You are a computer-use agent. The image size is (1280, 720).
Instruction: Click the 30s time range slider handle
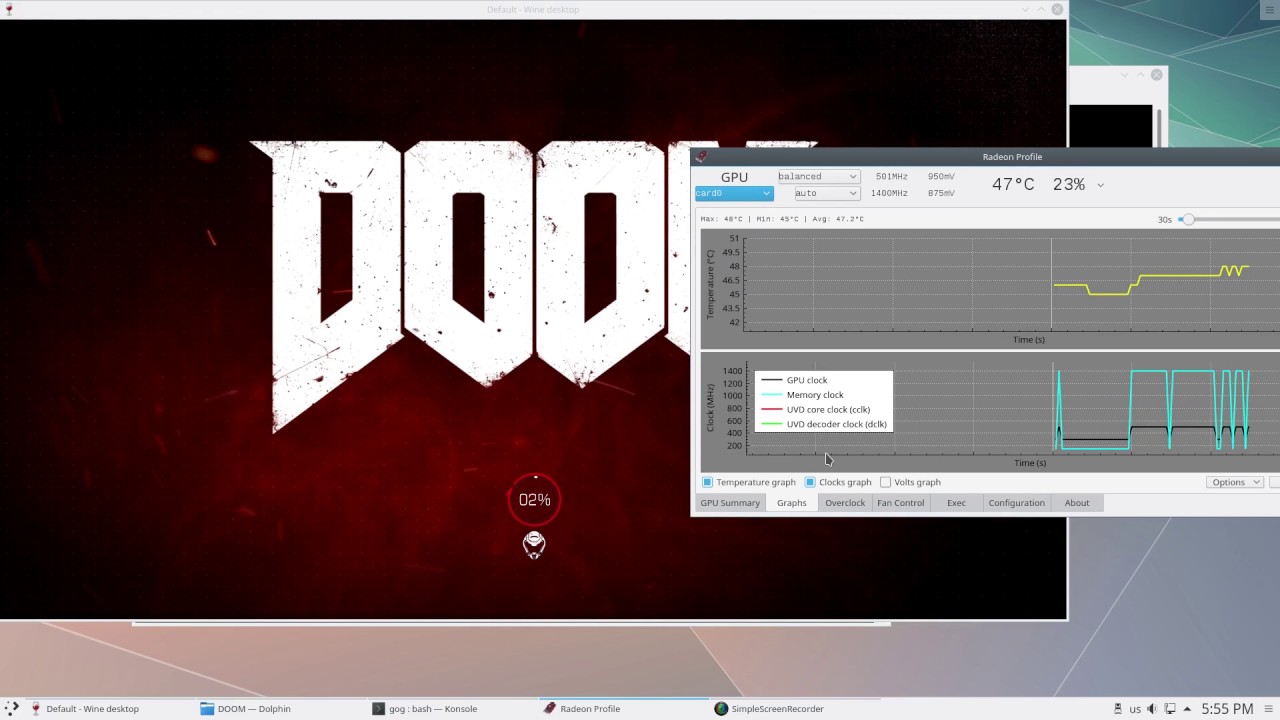tap(1187, 219)
